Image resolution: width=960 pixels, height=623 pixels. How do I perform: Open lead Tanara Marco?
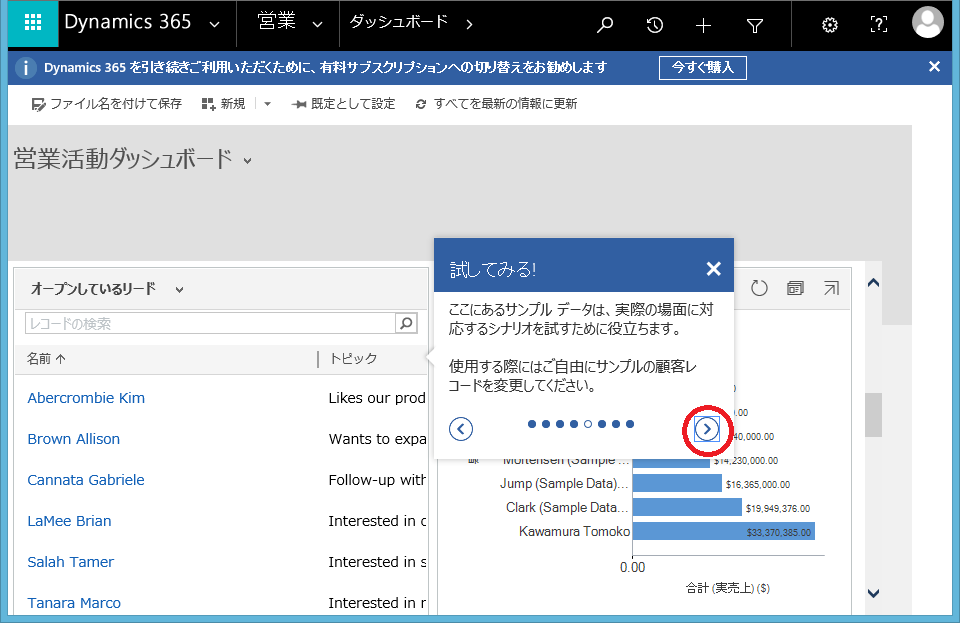point(74,603)
